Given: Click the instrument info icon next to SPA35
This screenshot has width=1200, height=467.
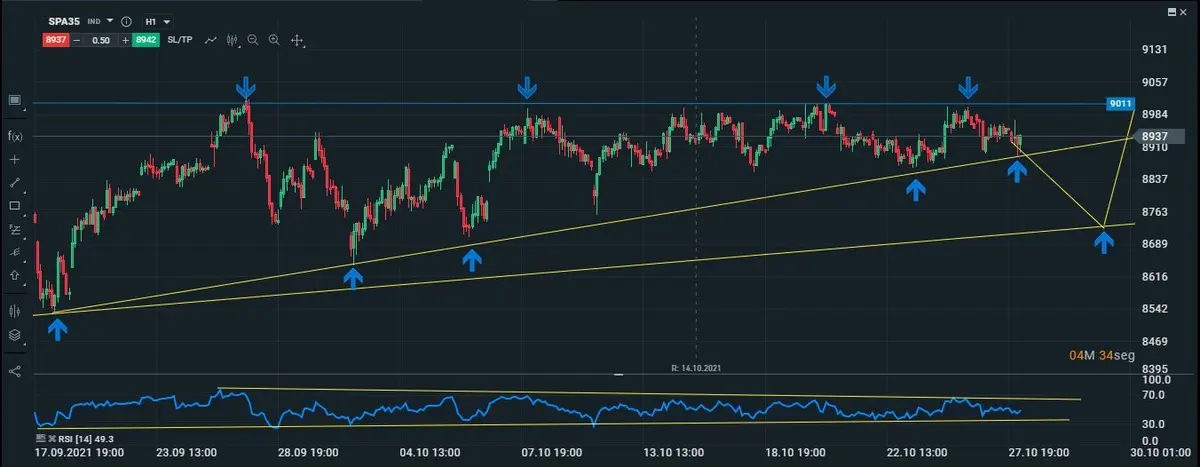Looking at the screenshot, I should click(x=126, y=21).
